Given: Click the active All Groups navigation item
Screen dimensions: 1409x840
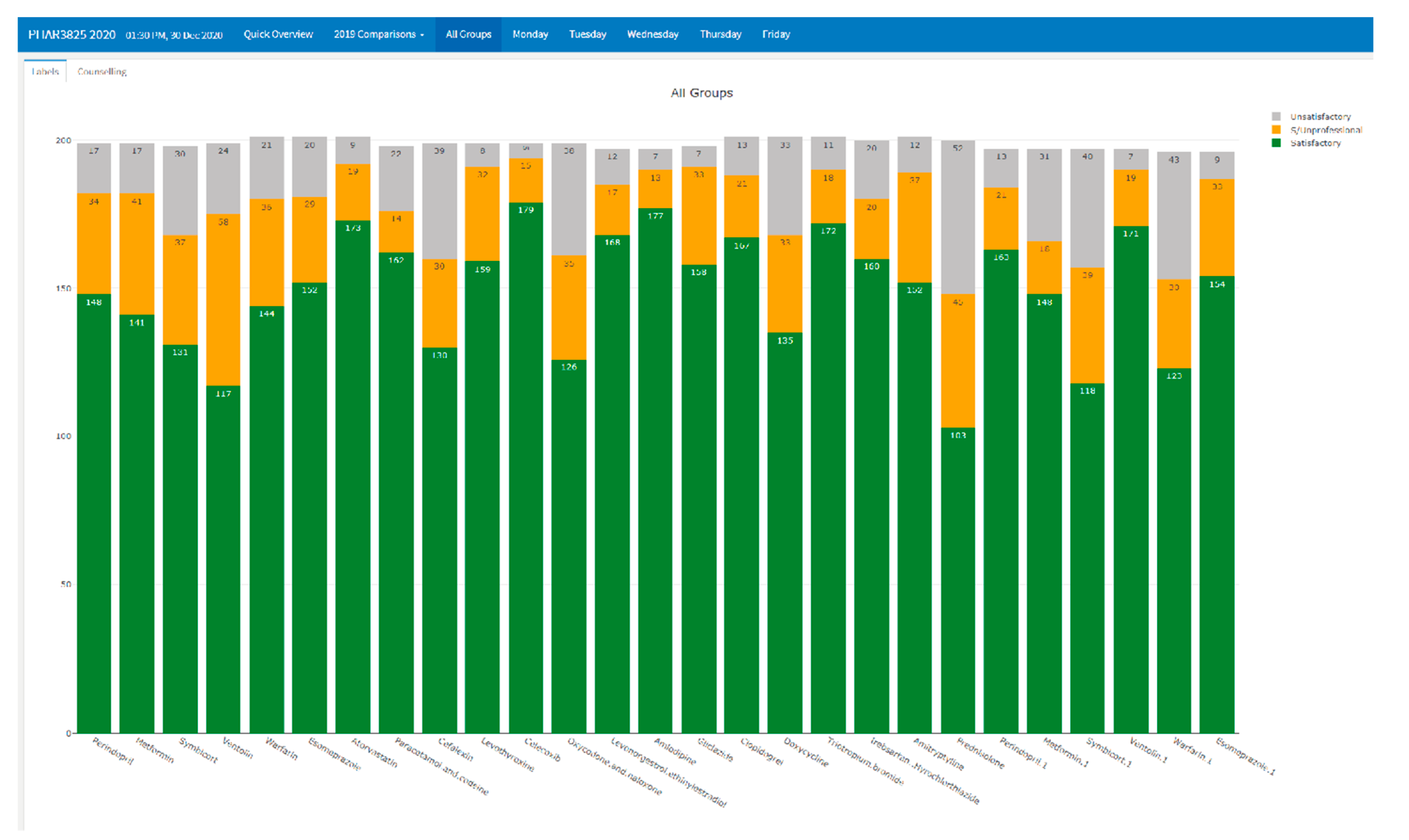Looking at the screenshot, I should pyautogui.click(x=468, y=35).
